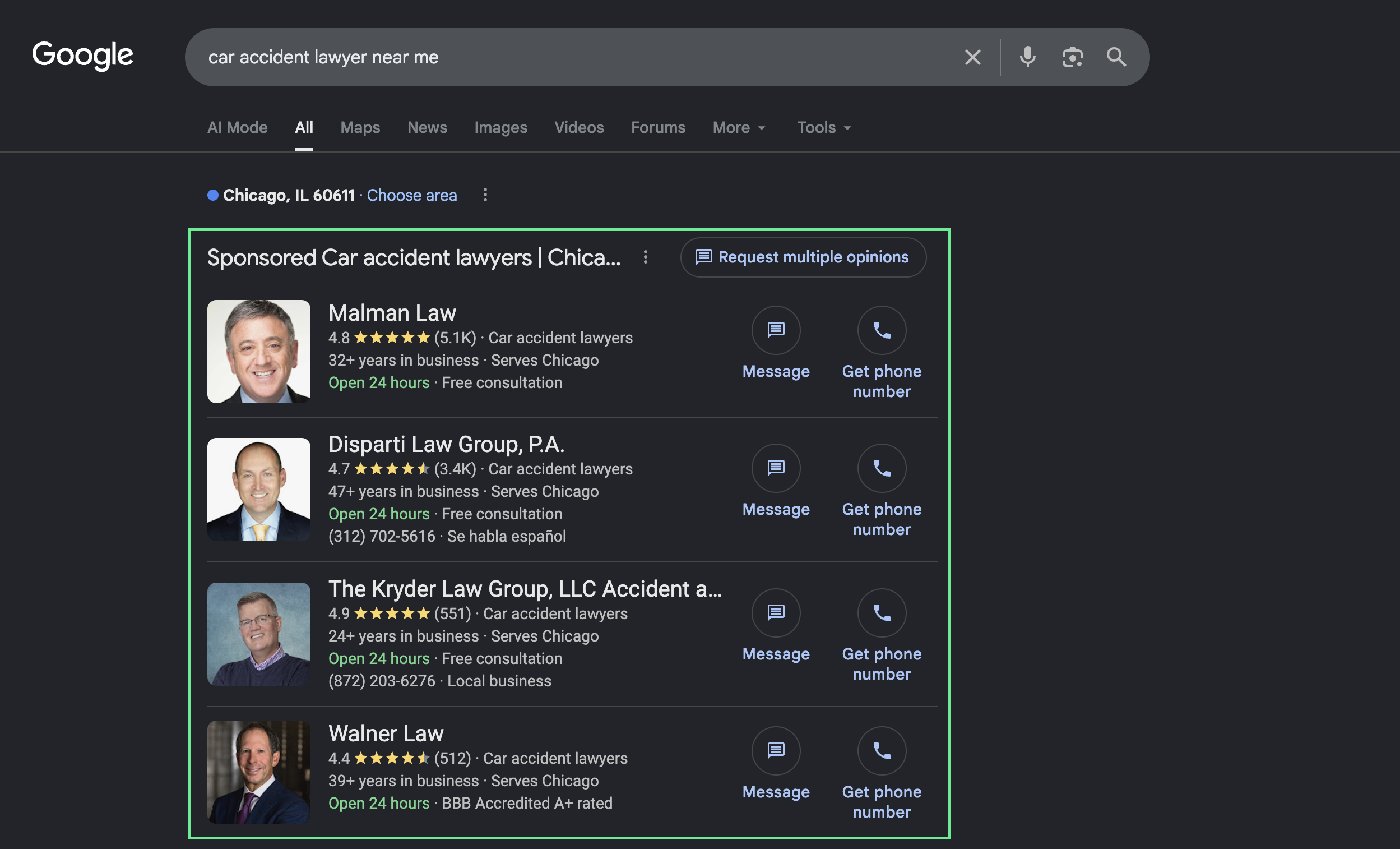Click Request multiple opinions button

click(803, 257)
